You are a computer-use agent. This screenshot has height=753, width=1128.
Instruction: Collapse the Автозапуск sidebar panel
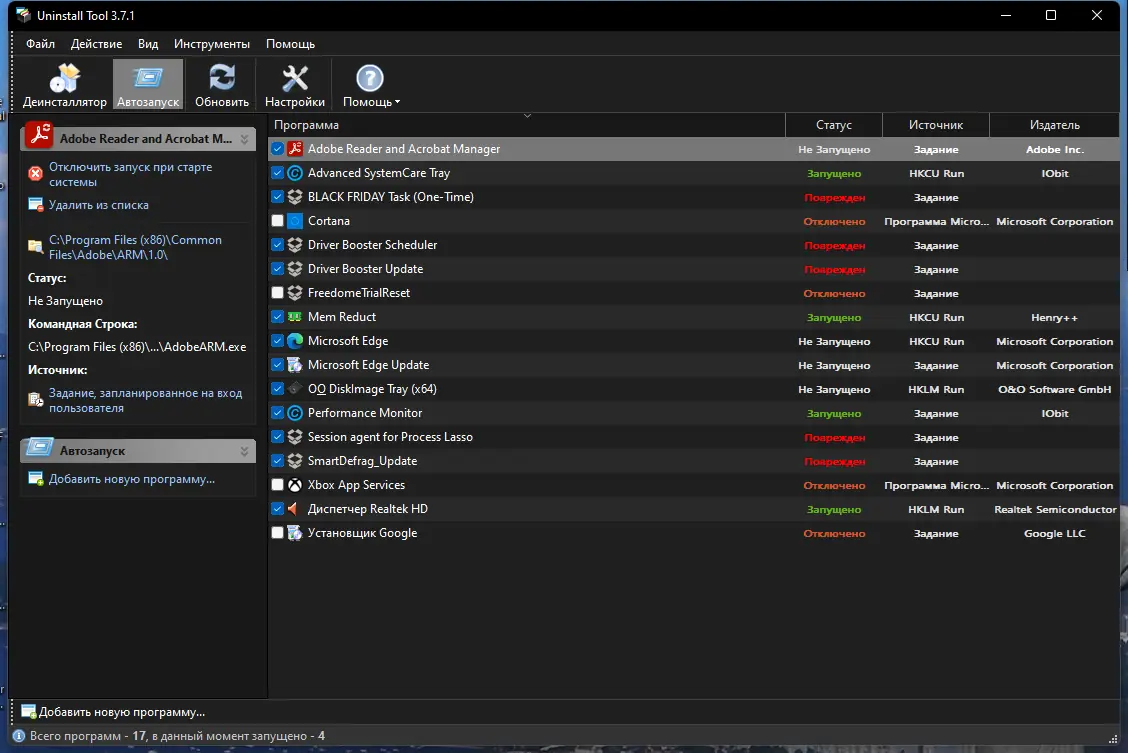(x=245, y=451)
